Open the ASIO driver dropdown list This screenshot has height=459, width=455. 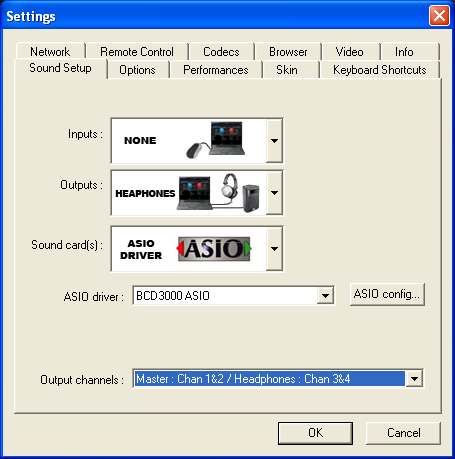tap(325, 295)
